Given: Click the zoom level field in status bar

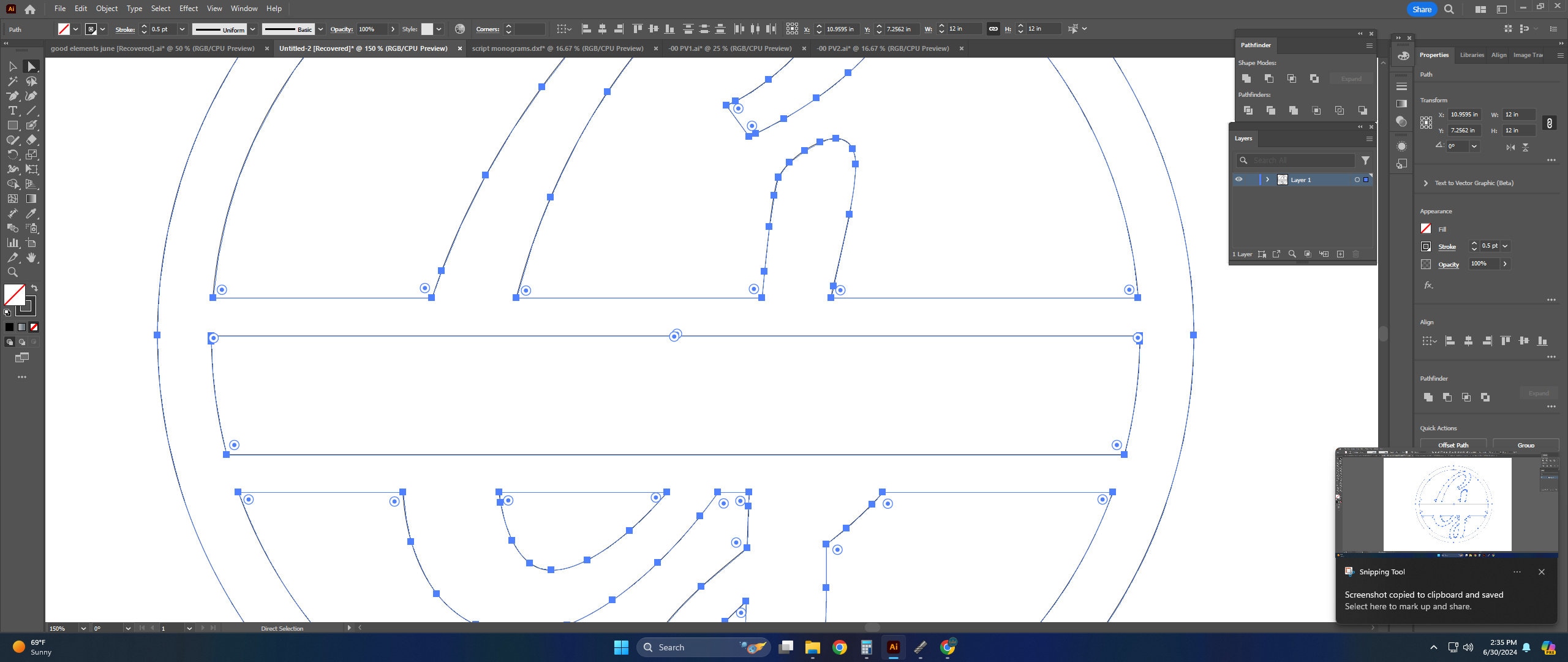Looking at the screenshot, I should 58,628.
